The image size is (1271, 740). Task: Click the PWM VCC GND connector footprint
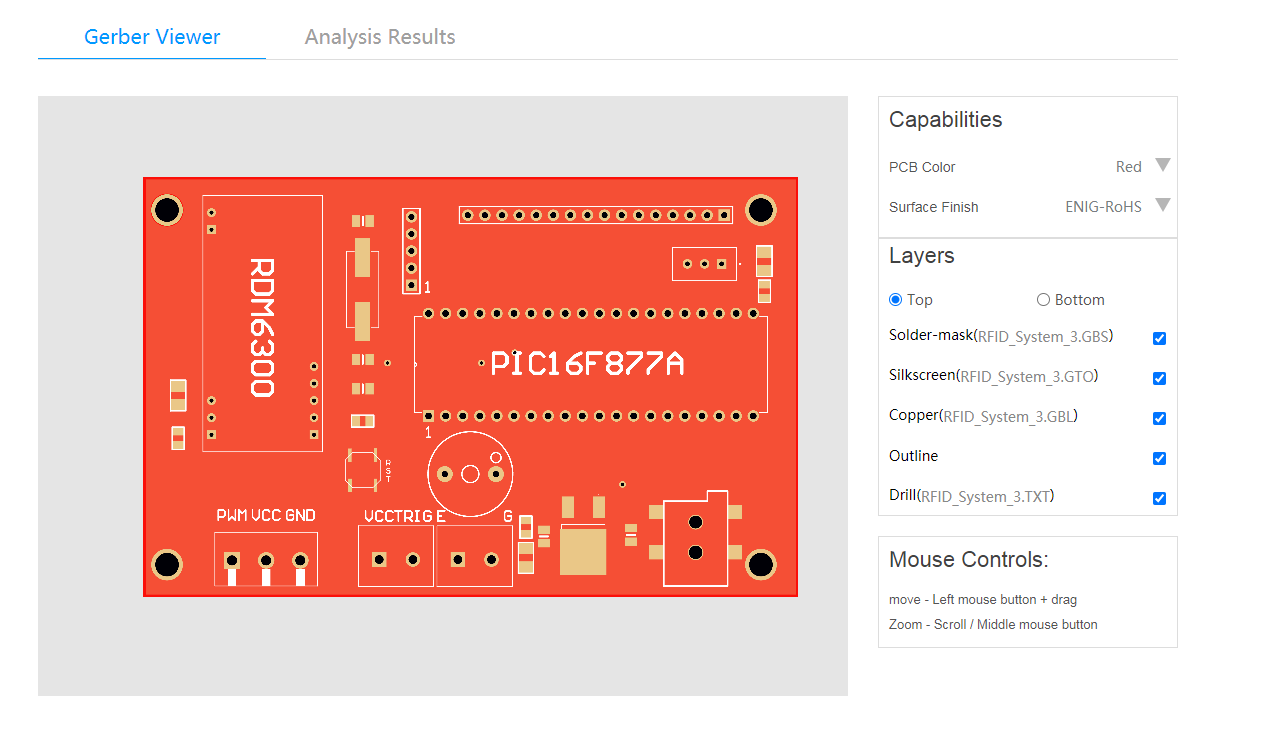coord(265,556)
